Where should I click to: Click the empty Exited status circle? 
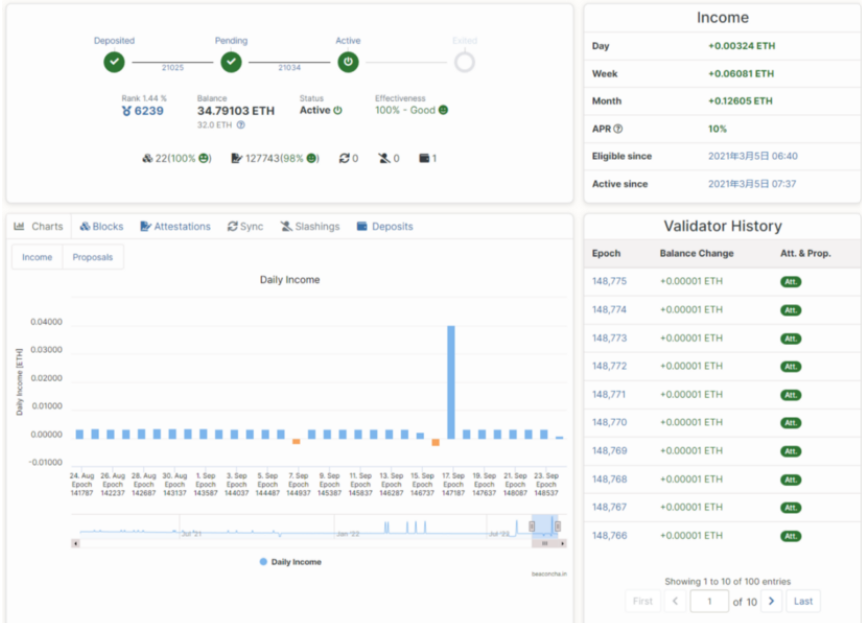tap(465, 62)
